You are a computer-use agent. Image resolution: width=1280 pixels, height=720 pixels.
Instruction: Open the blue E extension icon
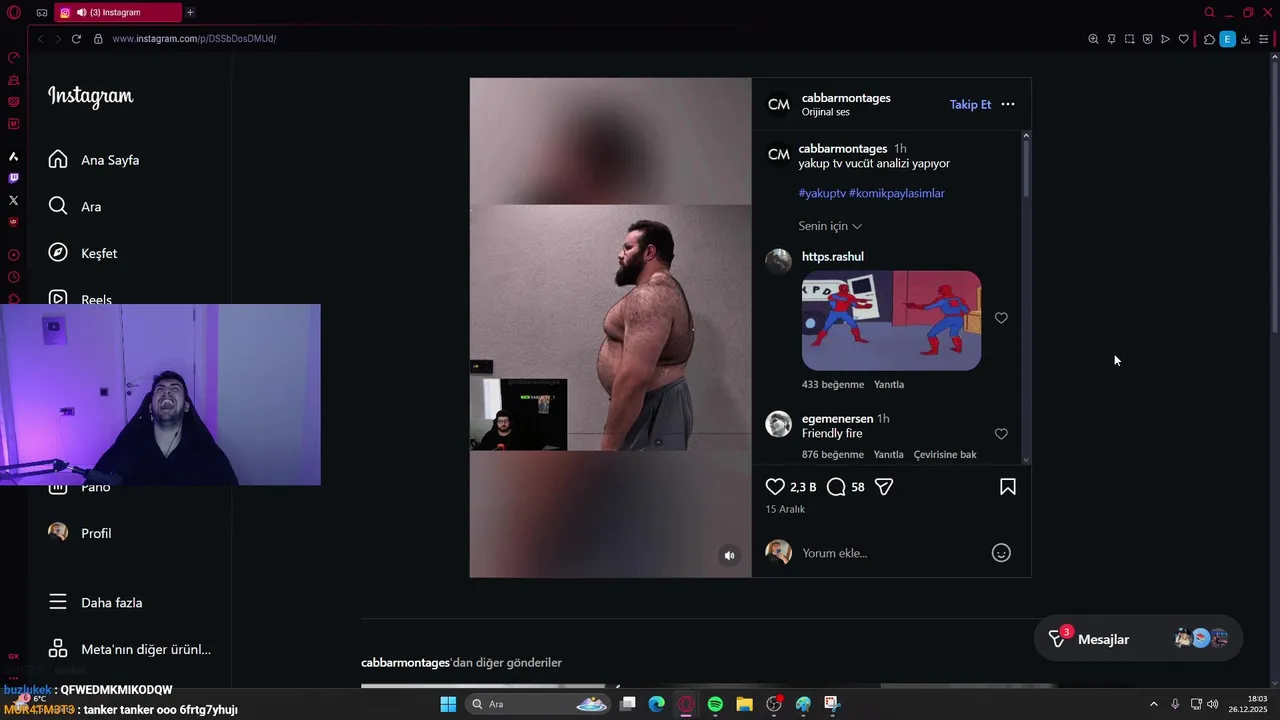click(1227, 39)
